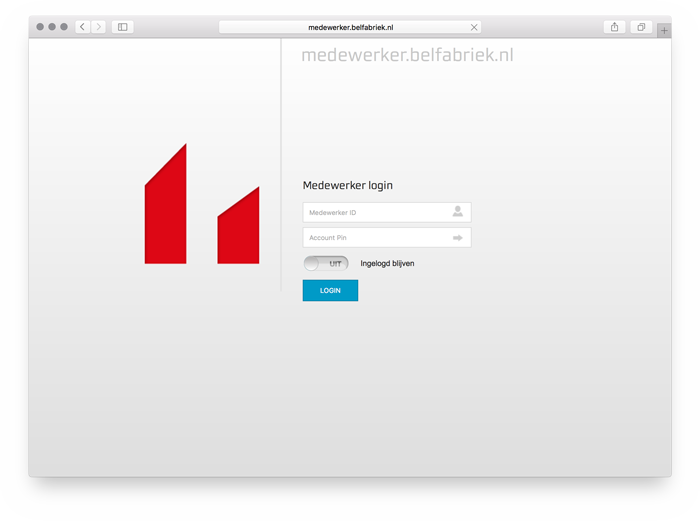The width and height of the screenshot is (700, 521).
Task: Focus the Account Pin input field
Action: [375, 238]
